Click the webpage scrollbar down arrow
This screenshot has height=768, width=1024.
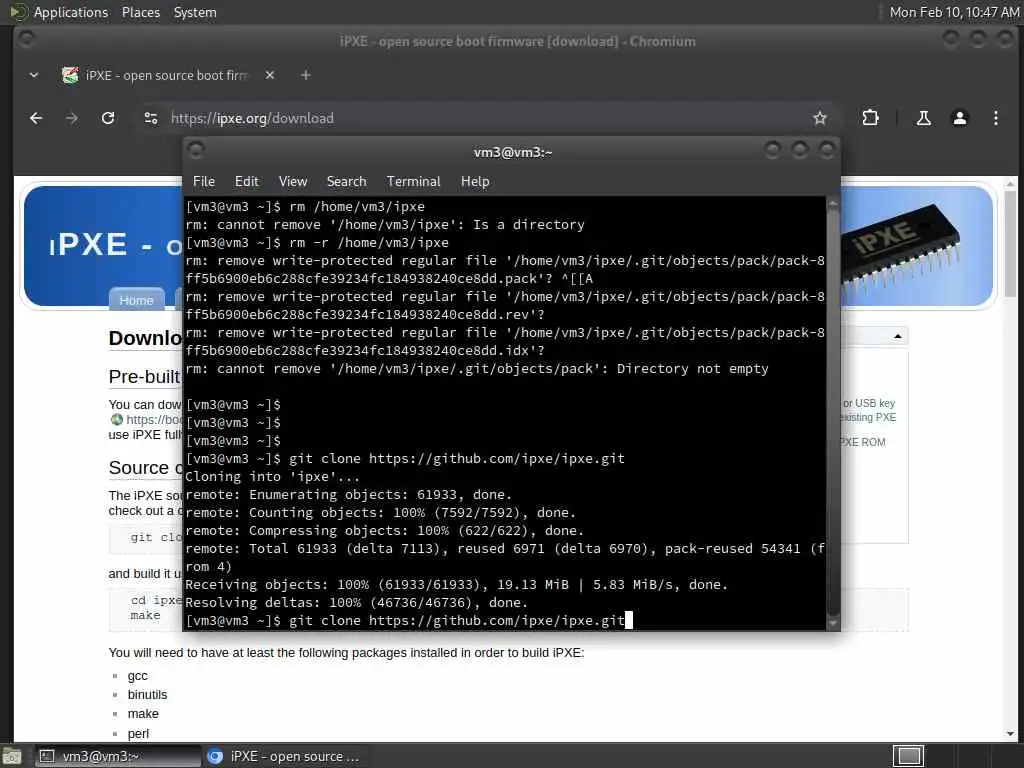point(1010,734)
